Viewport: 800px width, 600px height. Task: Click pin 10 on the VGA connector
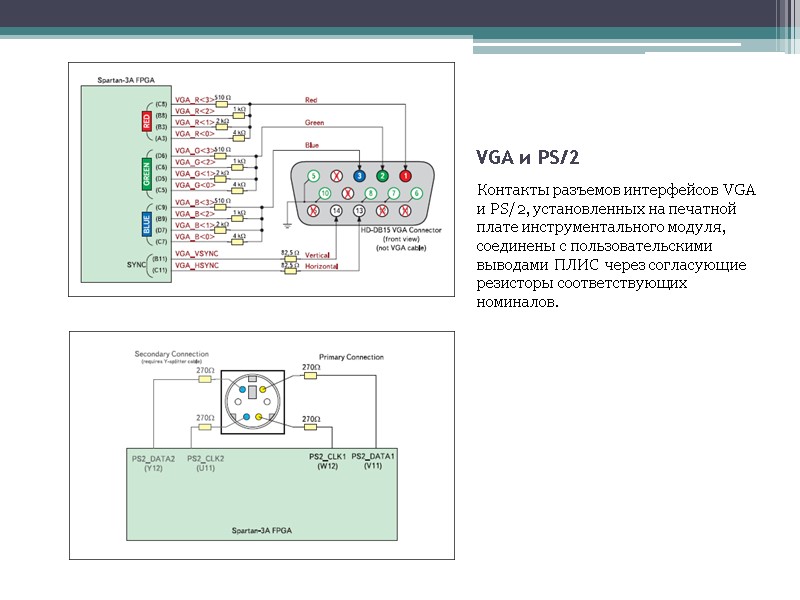coord(325,193)
